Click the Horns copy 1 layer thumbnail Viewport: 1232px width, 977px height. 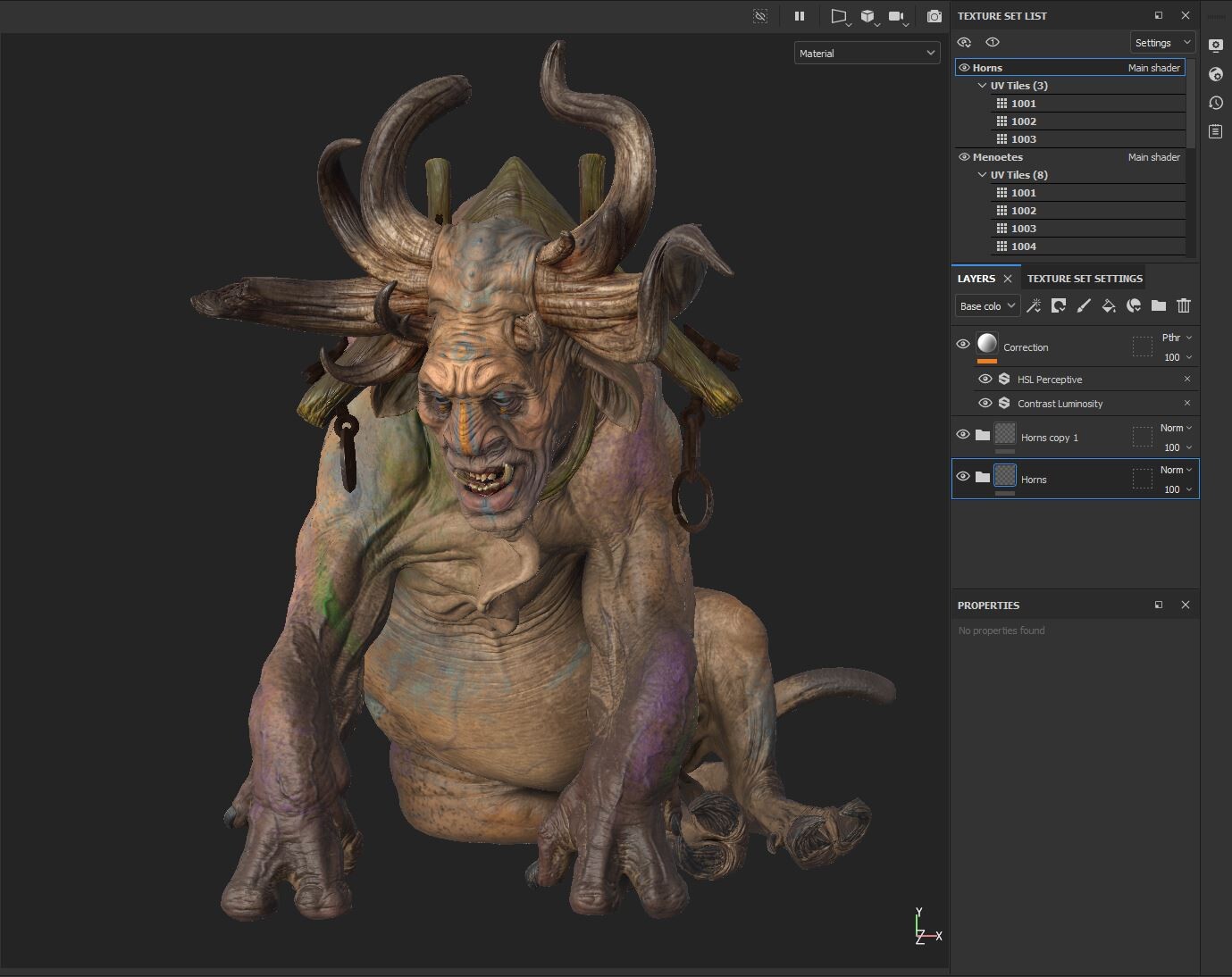[x=1005, y=434]
